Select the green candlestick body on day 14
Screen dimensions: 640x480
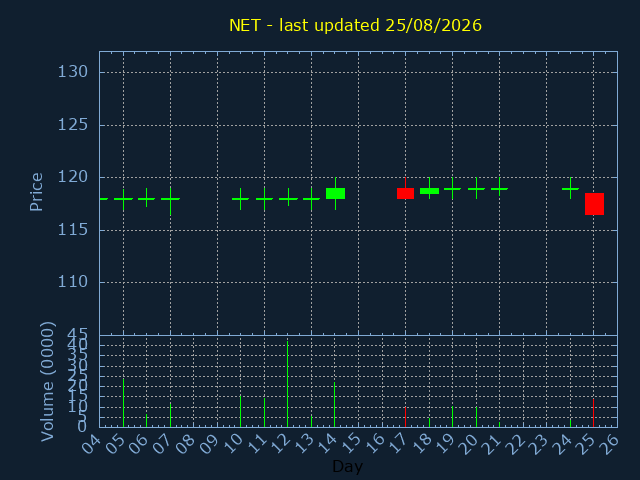tap(336, 193)
